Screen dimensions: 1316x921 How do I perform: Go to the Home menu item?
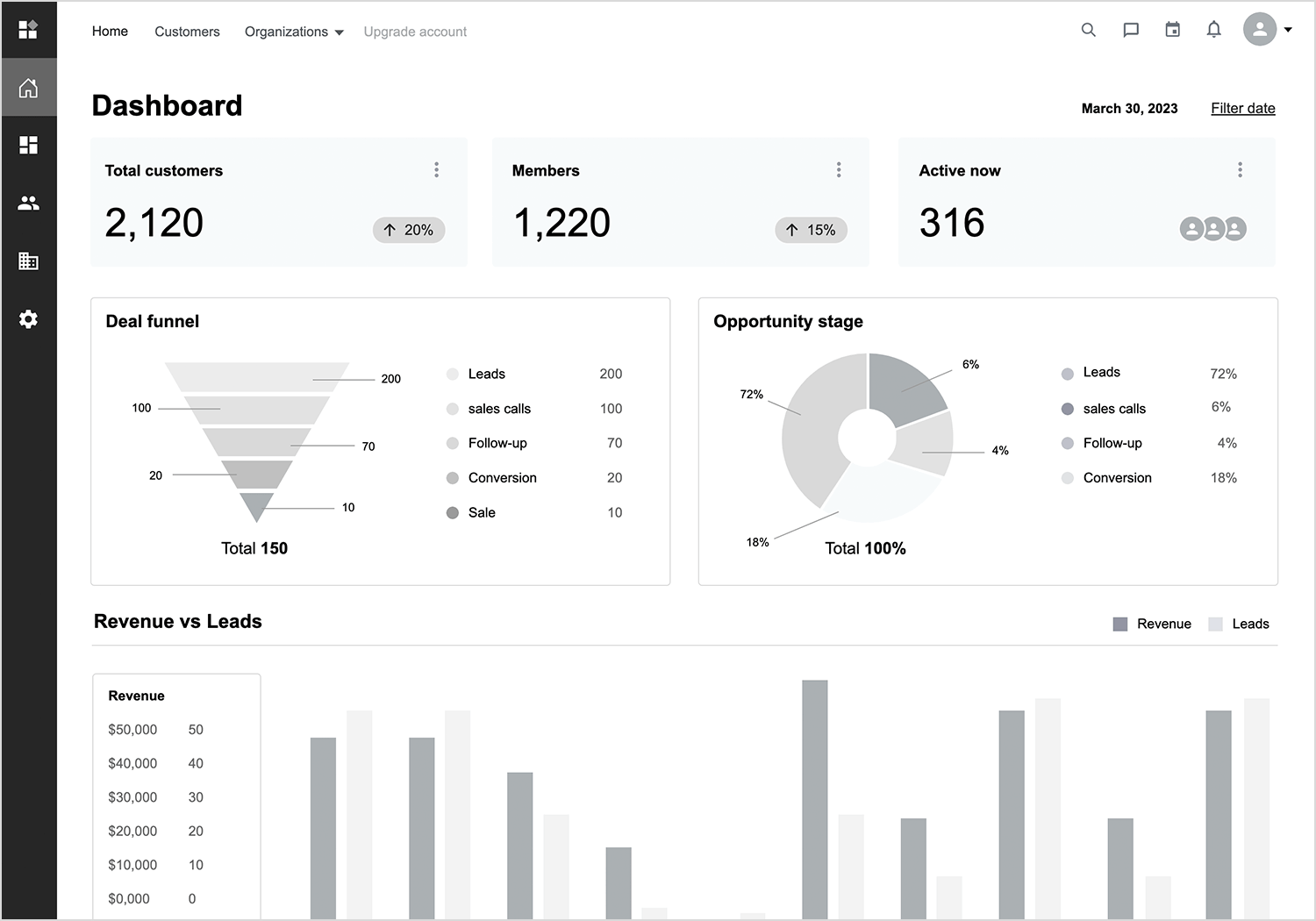110,32
